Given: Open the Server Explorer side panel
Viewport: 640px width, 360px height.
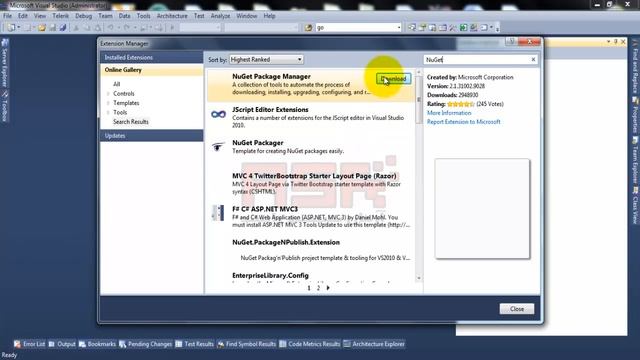Looking at the screenshot, I should (5, 63).
